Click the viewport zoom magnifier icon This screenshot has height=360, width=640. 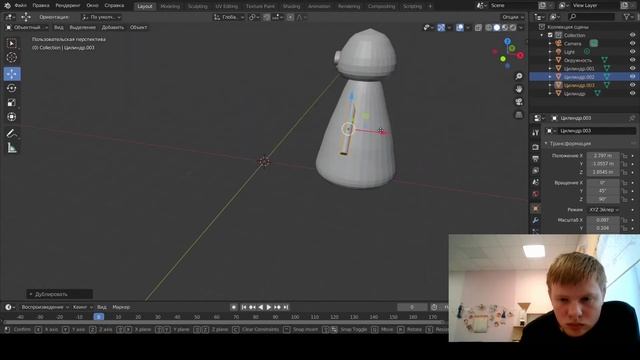pos(519,76)
